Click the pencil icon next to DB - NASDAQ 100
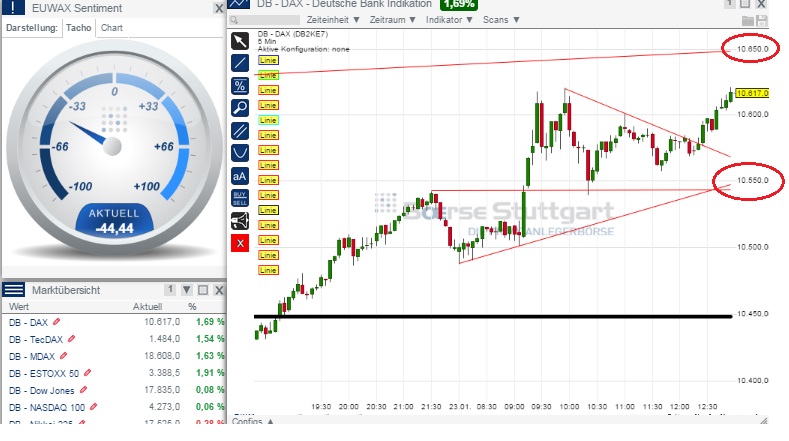This screenshot has height=441, width=789. [94, 407]
